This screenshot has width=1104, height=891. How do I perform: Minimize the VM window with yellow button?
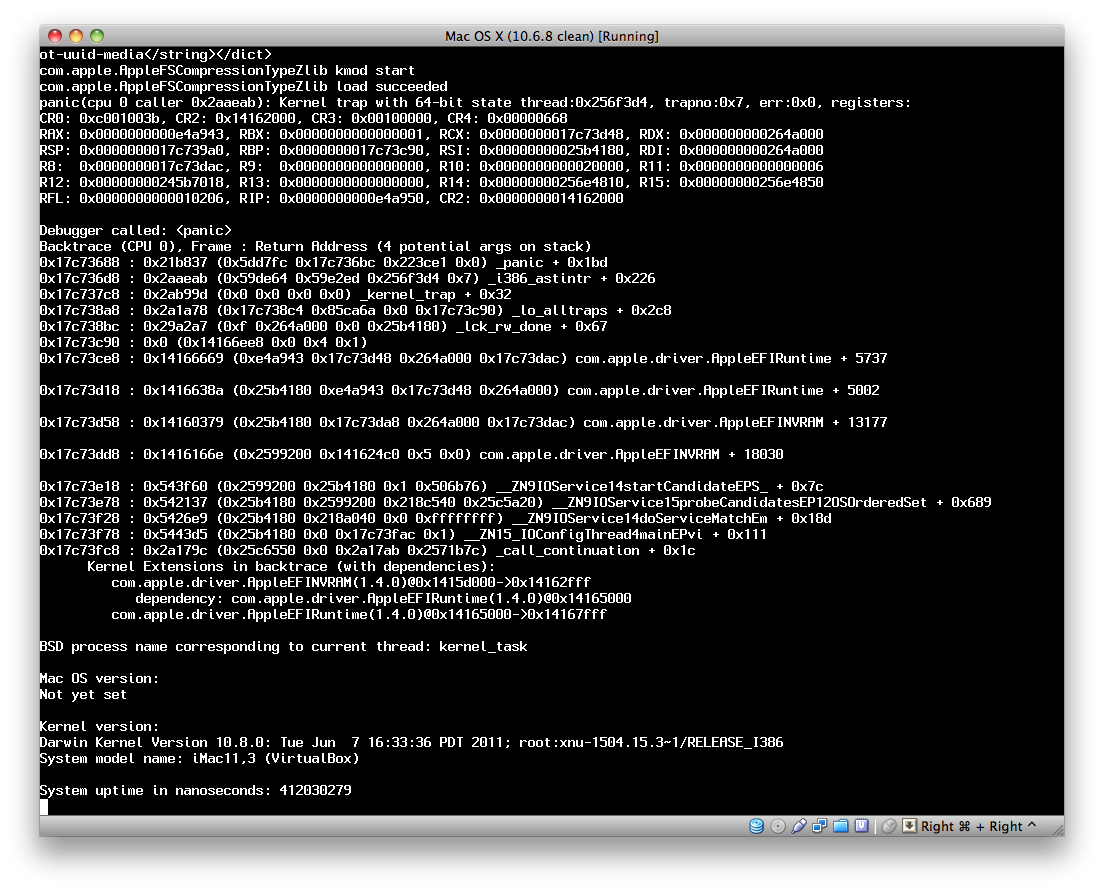[x=76, y=36]
